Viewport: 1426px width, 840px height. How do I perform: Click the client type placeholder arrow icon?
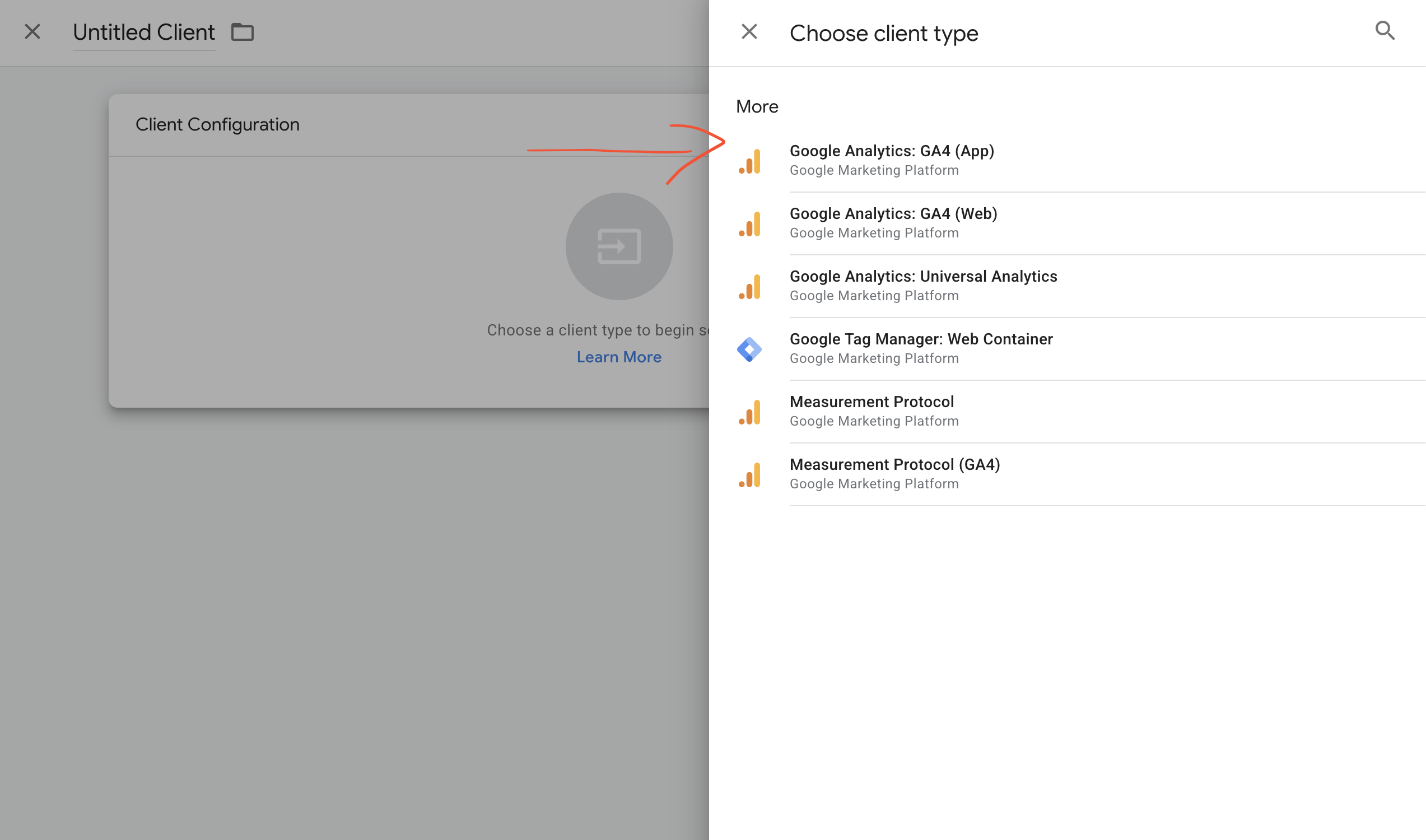619,246
